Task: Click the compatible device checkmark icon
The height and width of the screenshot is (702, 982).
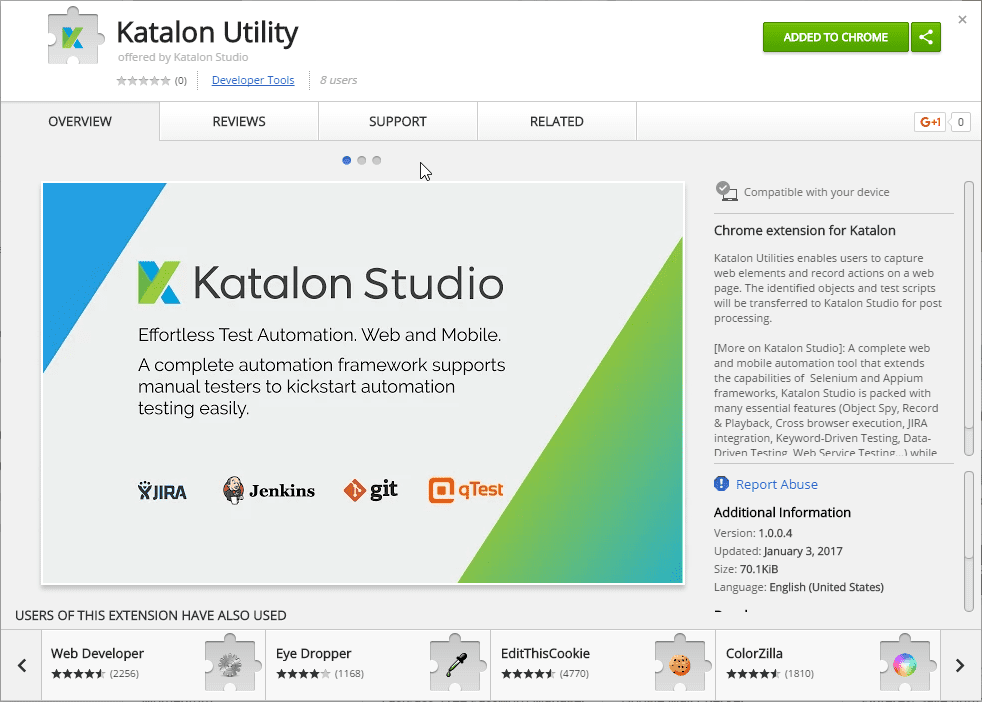Action: tap(726, 192)
